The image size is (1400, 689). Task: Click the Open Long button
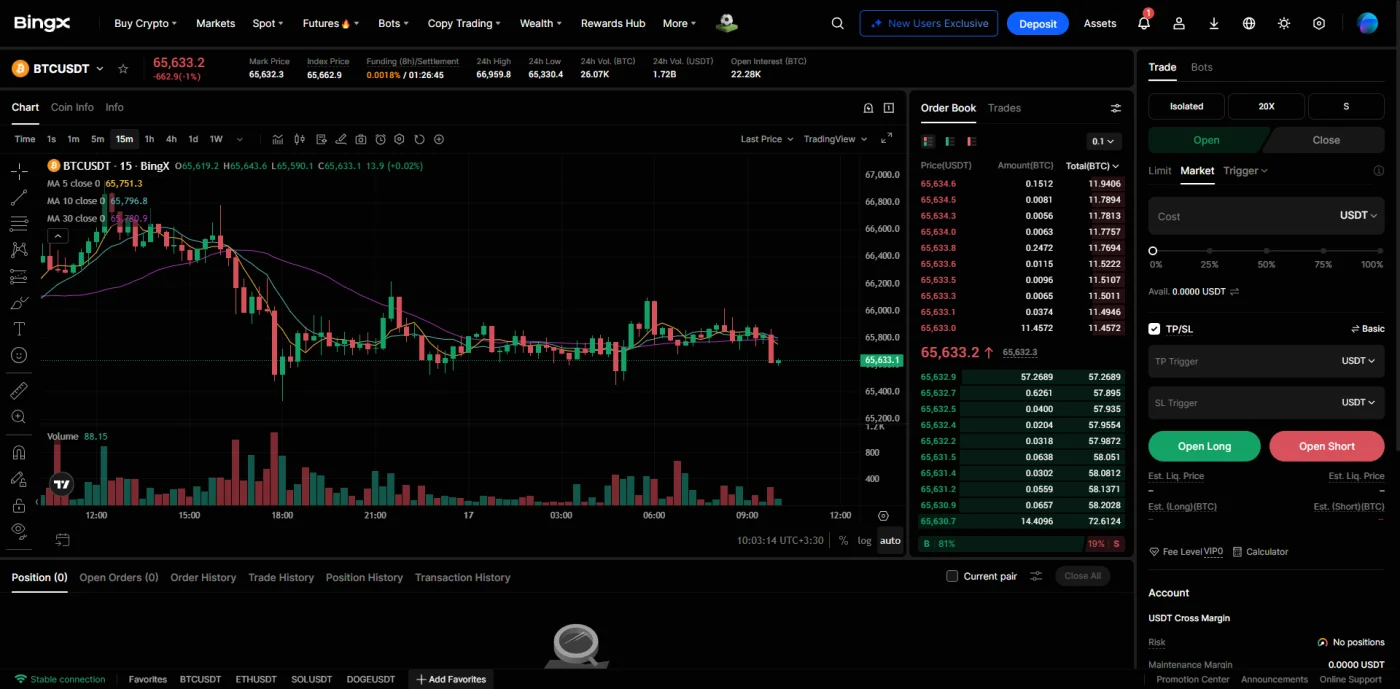tap(1204, 446)
